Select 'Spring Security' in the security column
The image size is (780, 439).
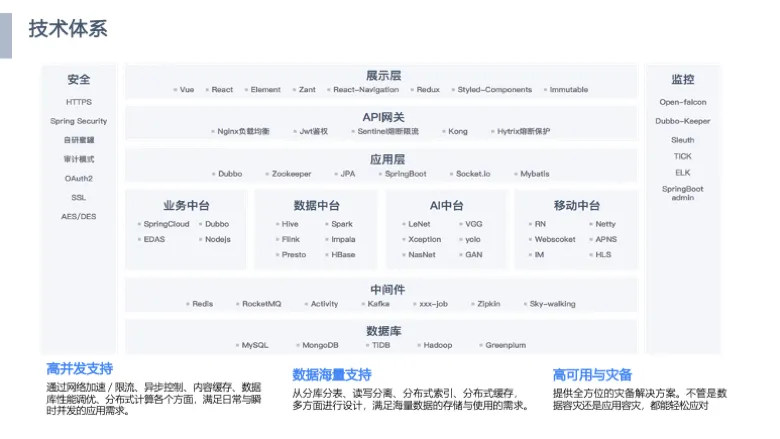coord(79,121)
